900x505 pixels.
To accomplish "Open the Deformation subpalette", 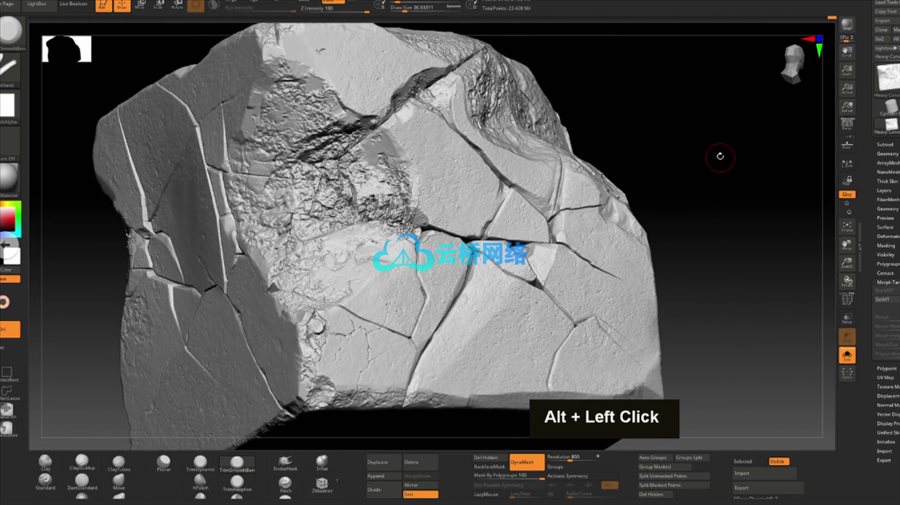I will tap(887, 236).
